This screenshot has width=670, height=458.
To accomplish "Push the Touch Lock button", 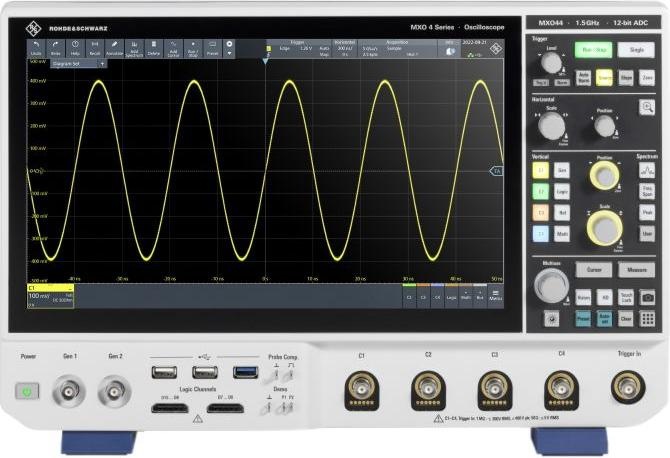I will [x=626, y=297].
